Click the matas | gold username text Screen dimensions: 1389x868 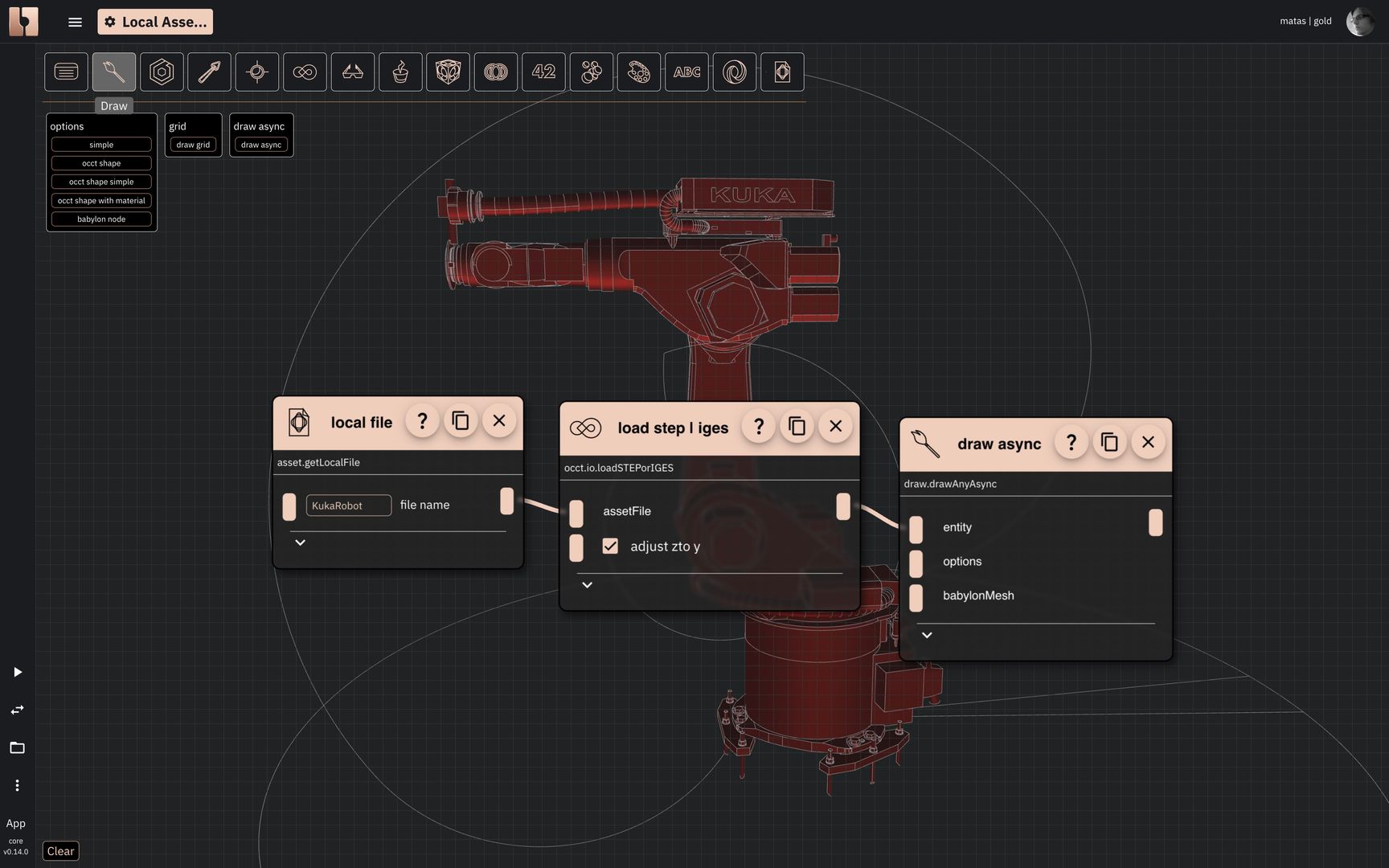pyautogui.click(x=1305, y=21)
